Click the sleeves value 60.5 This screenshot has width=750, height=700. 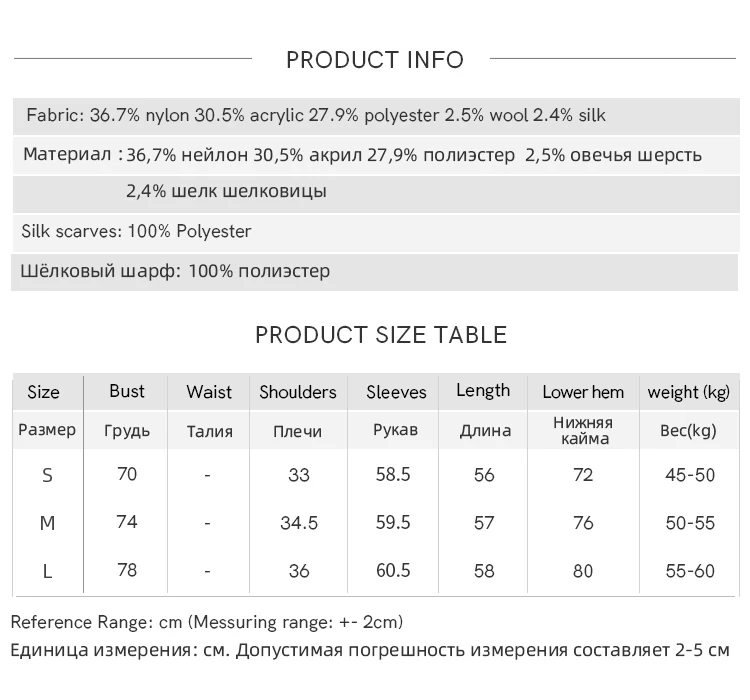coord(393,570)
